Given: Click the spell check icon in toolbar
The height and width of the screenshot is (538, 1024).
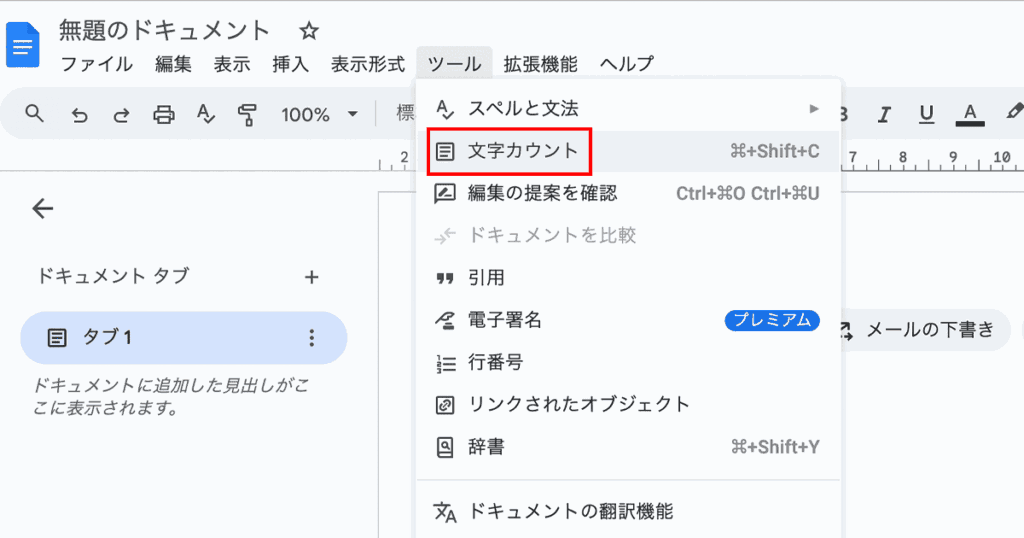Looking at the screenshot, I should tap(205, 115).
